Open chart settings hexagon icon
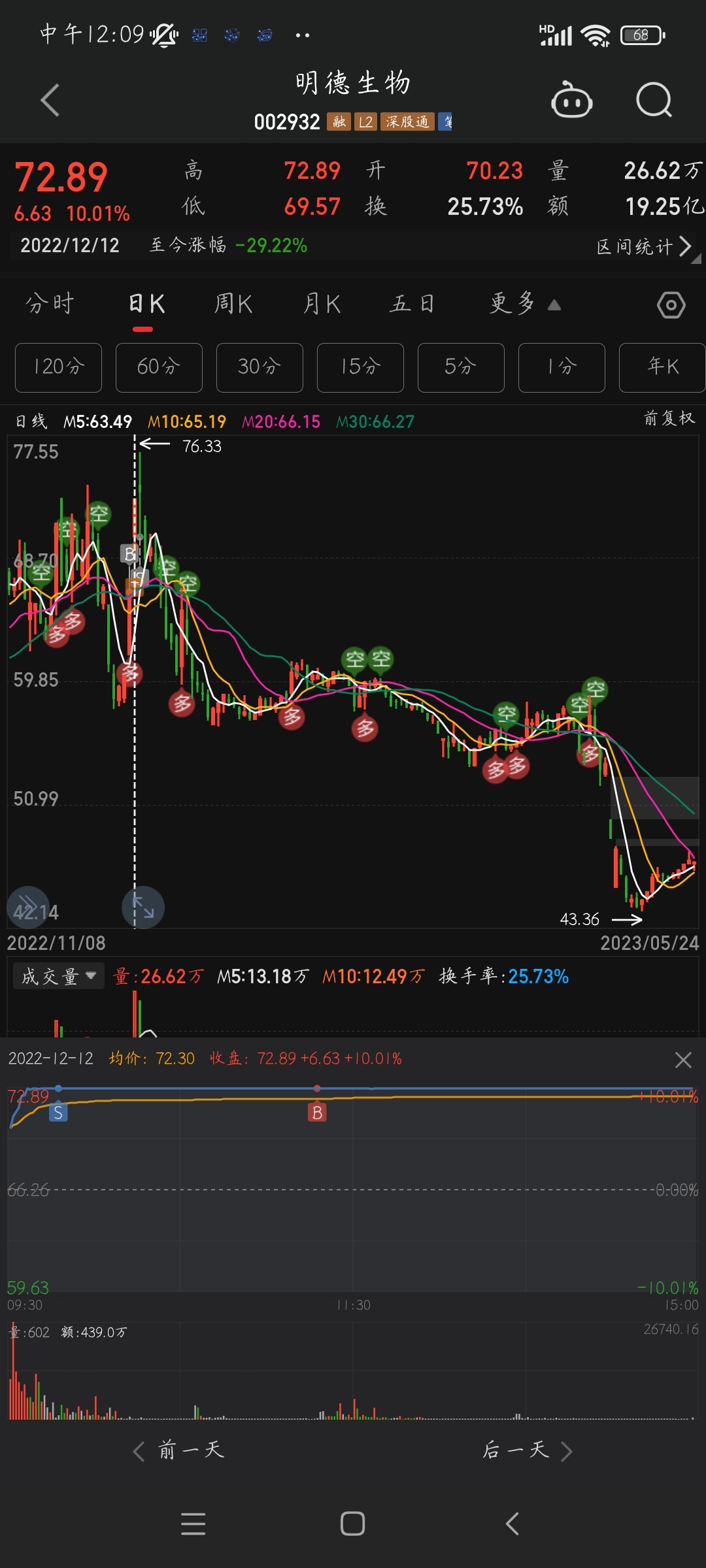This screenshot has height=1568, width=706. coord(671,304)
